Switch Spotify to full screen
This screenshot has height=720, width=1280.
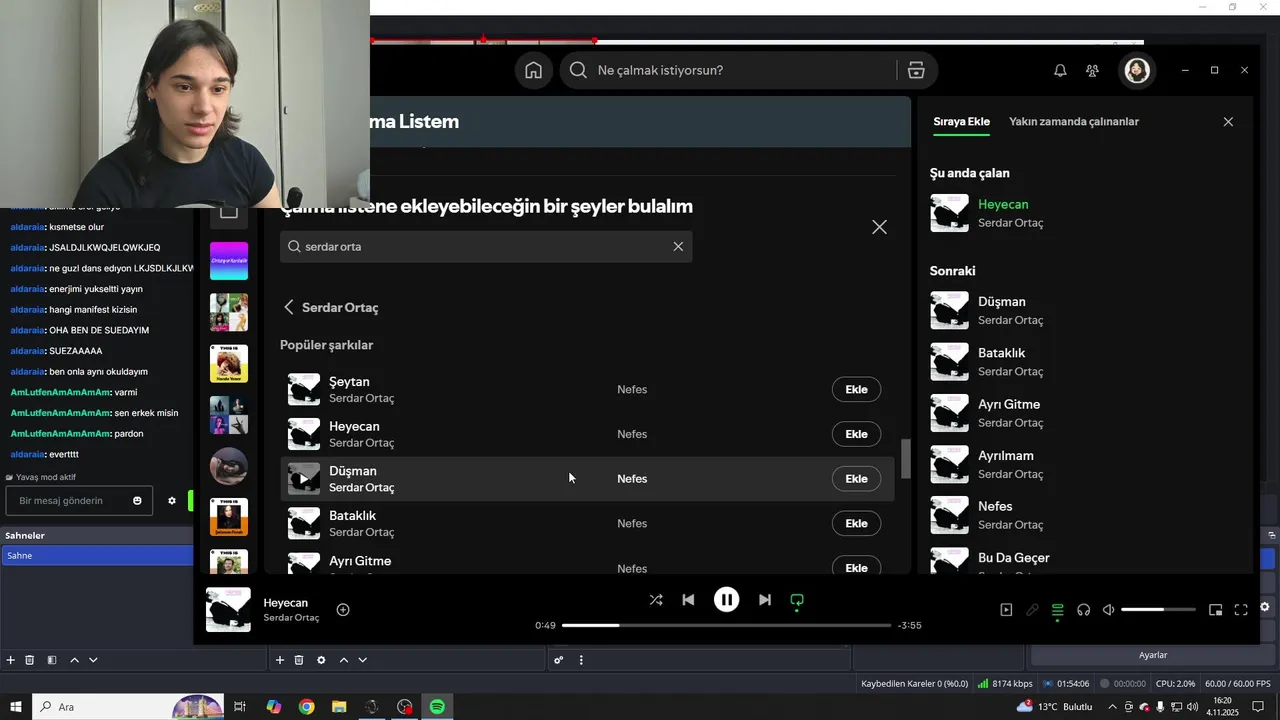[1241, 610]
